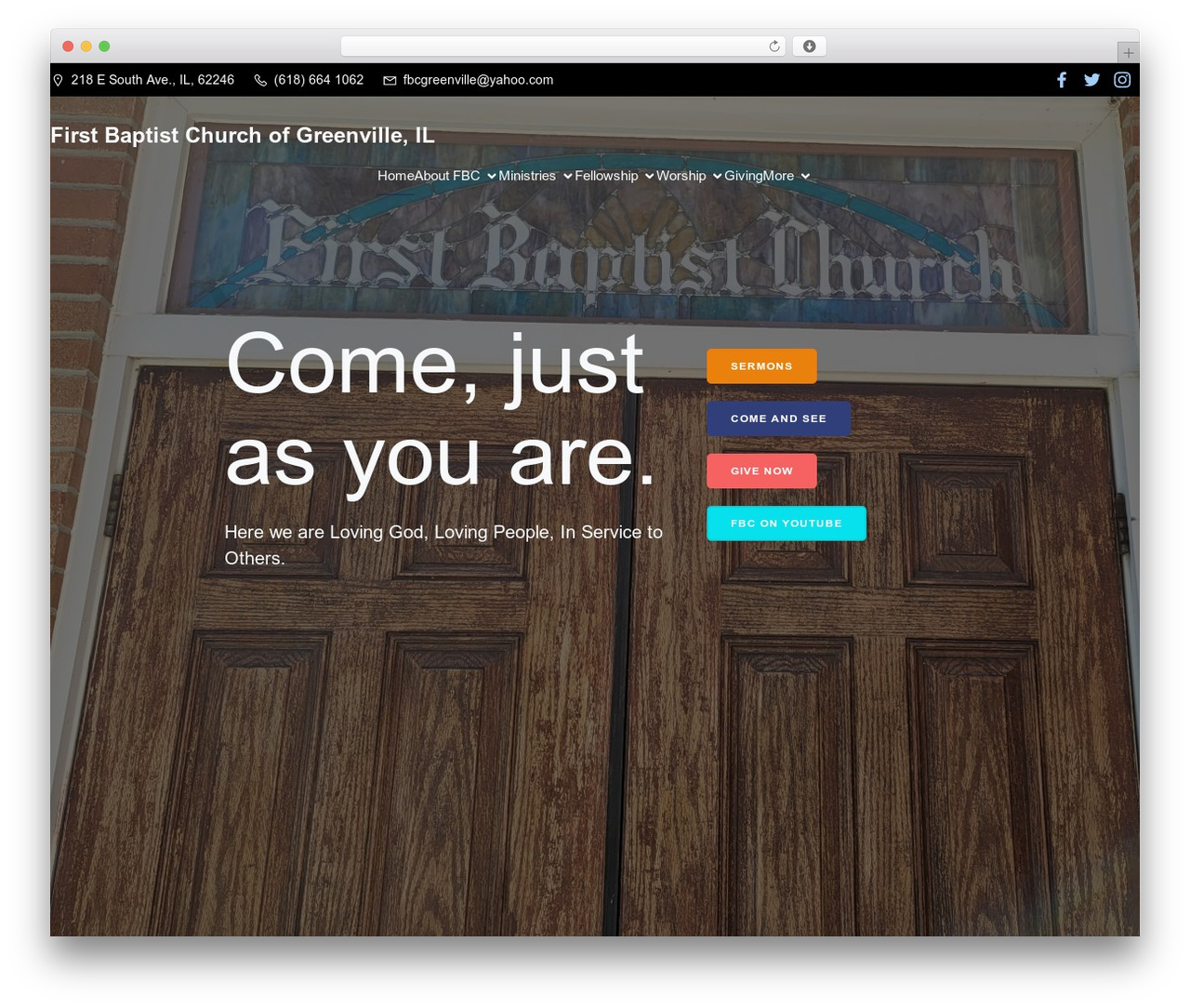Open the Twitter social icon
This screenshot has height=1008, width=1190.
[1091, 80]
